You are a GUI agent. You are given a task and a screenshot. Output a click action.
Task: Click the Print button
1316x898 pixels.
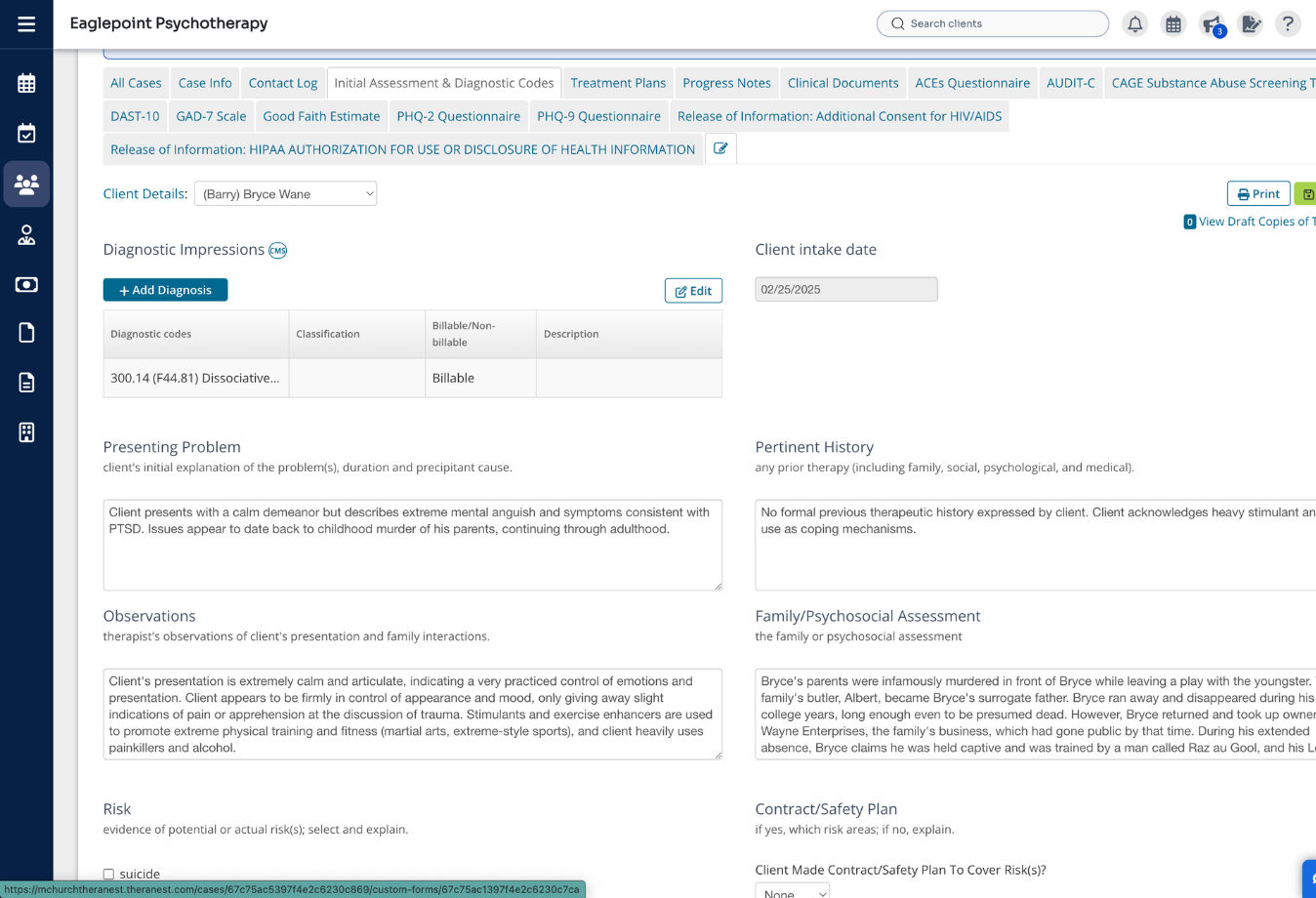click(x=1258, y=193)
